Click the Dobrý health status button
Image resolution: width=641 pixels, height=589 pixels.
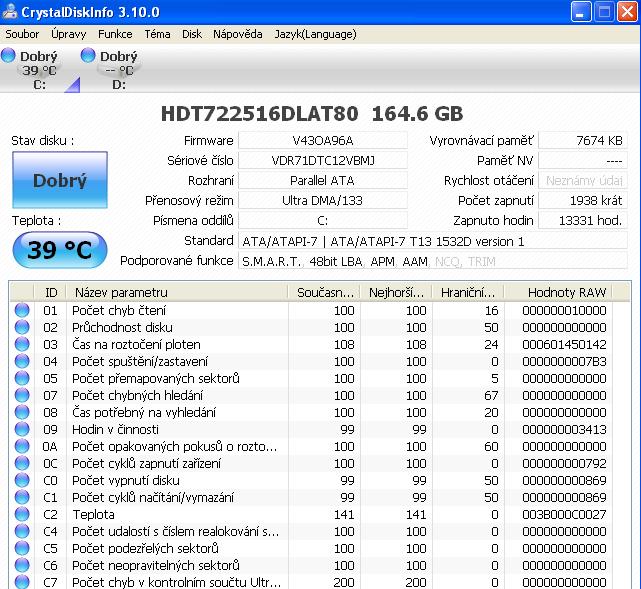(59, 181)
